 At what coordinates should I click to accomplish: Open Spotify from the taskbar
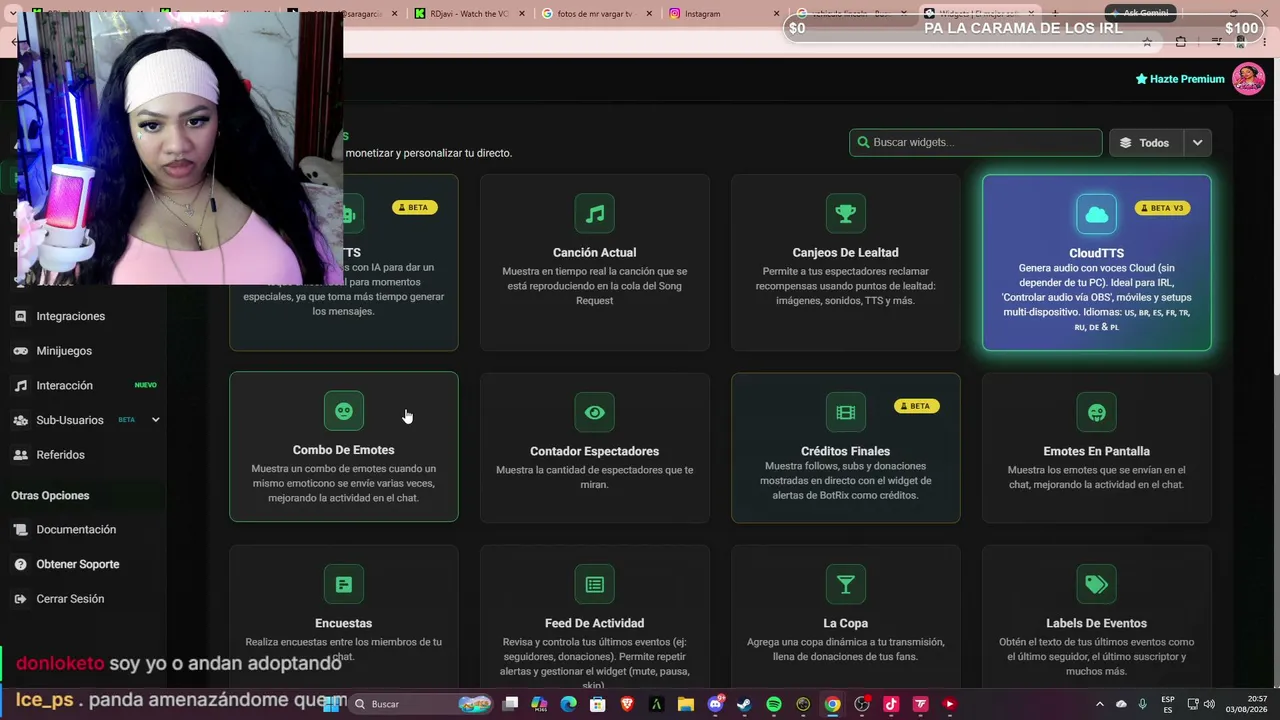click(774, 704)
